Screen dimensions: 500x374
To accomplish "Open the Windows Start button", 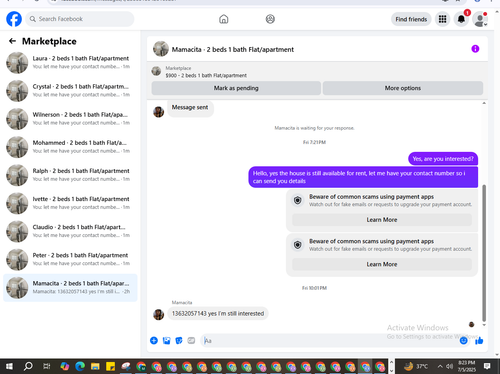I will click(9, 367).
